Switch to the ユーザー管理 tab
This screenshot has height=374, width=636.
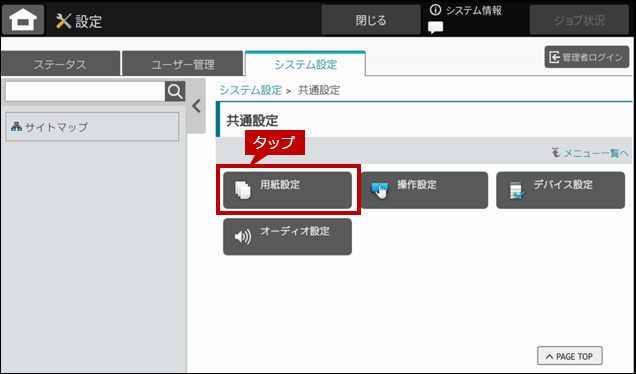pyautogui.click(x=183, y=64)
